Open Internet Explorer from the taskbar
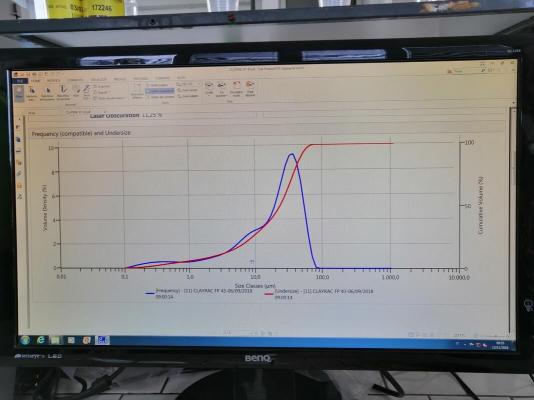Image resolution: width=534 pixels, height=400 pixels. coord(41,340)
